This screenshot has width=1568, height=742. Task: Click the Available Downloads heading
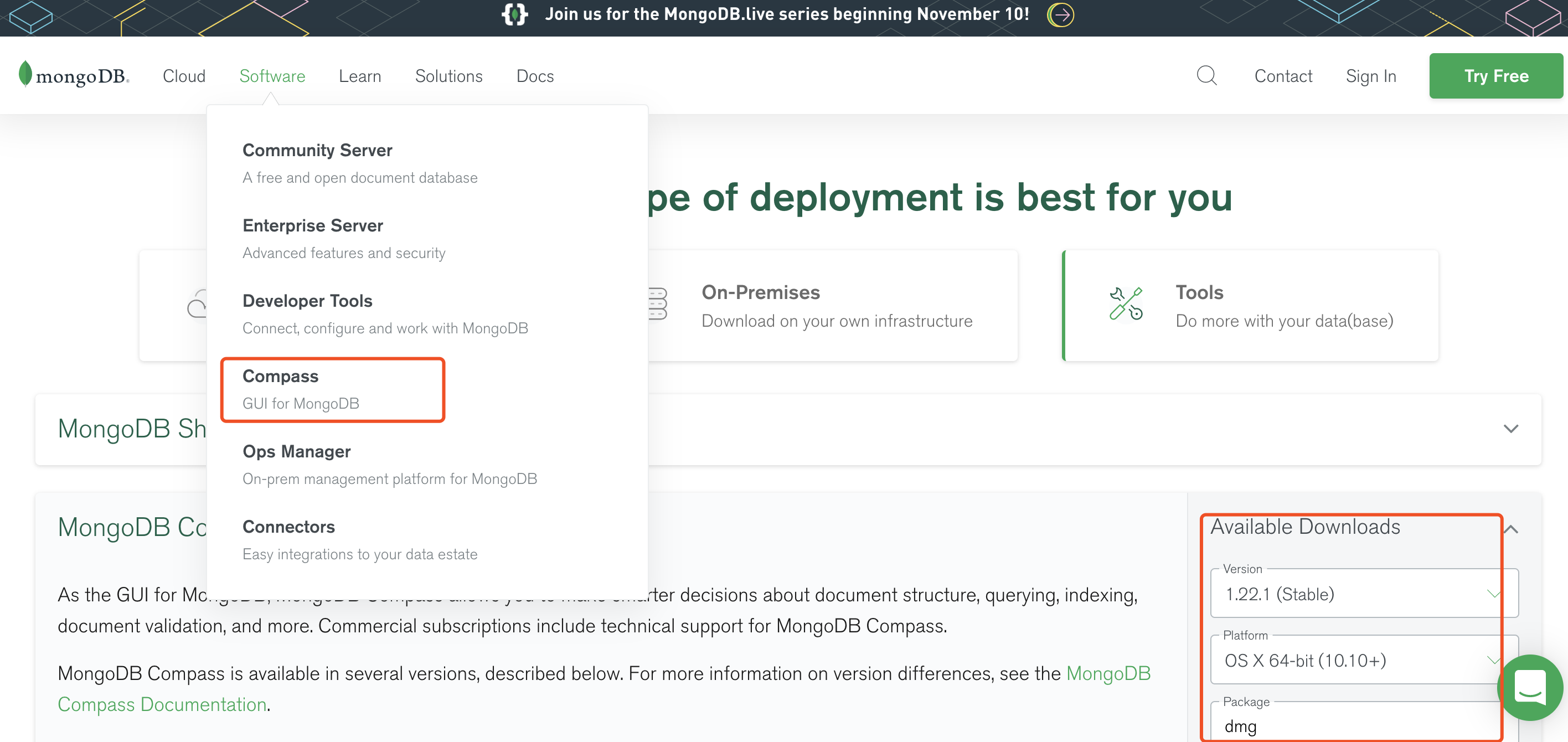(1305, 527)
